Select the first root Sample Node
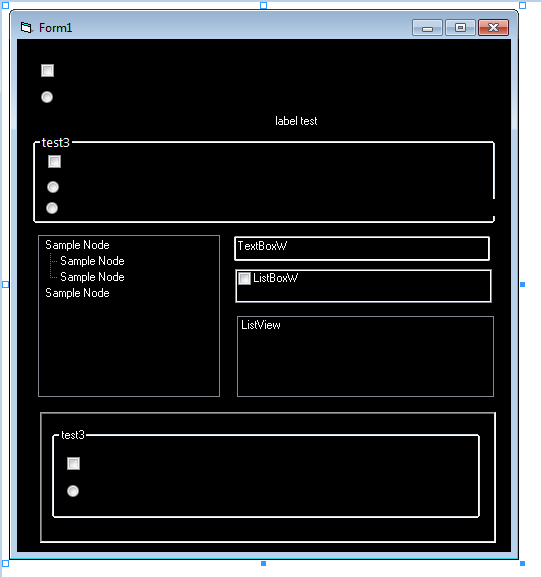541x577 pixels. (x=77, y=245)
